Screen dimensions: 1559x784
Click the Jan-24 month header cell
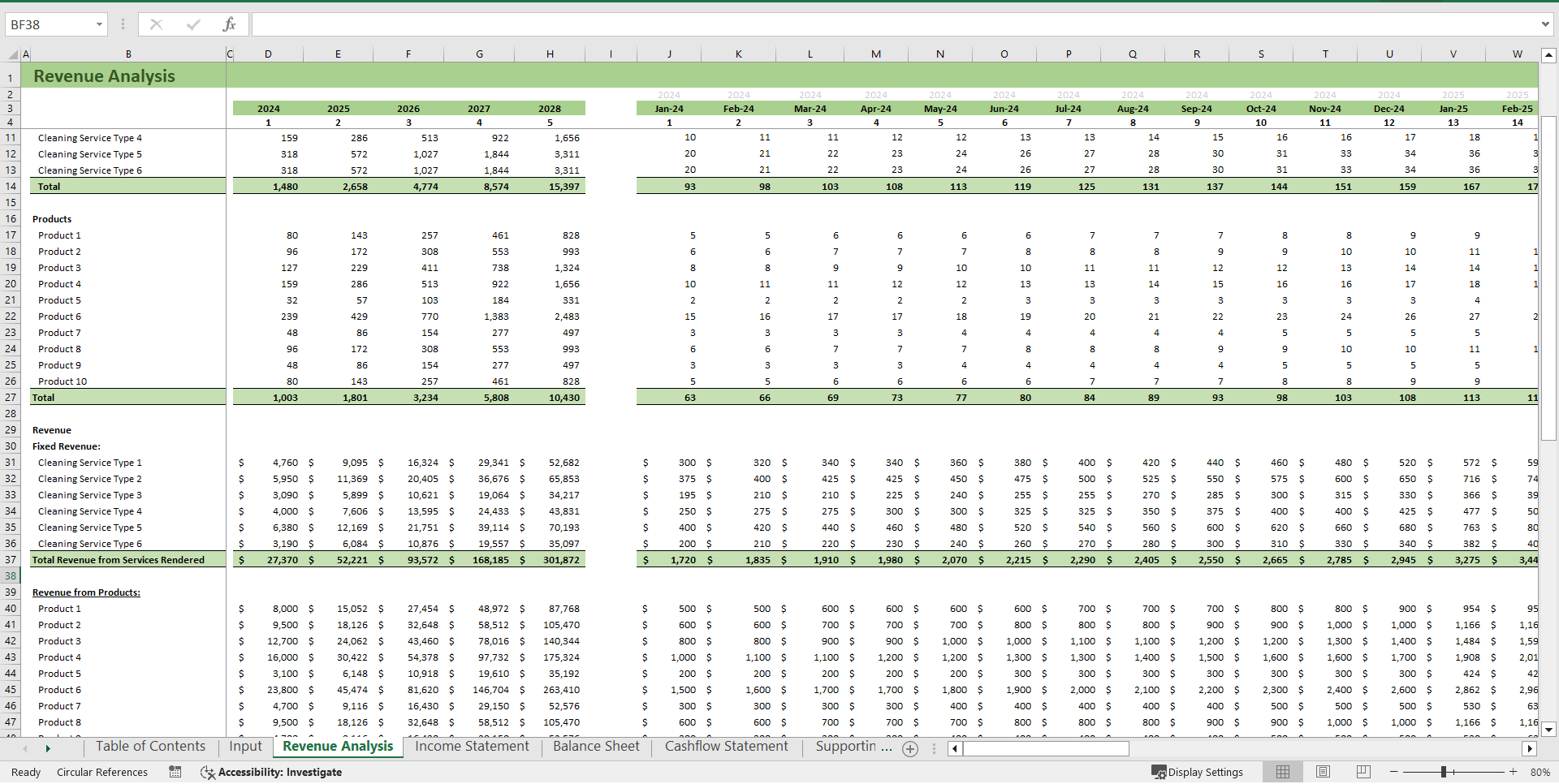(669, 109)
